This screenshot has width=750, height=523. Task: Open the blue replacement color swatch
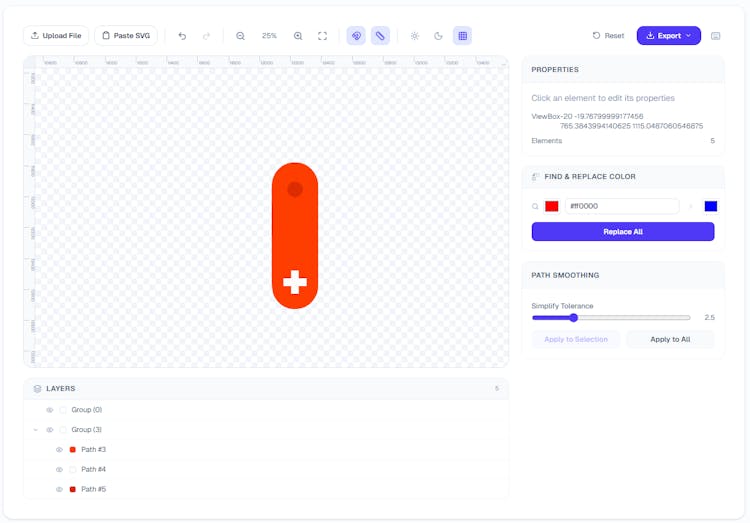coord(710,206)
